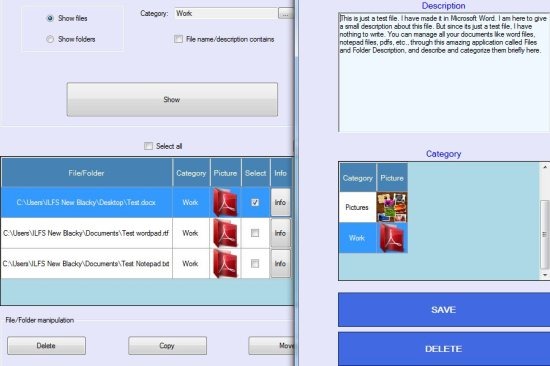Click the File/Folder column header
Viewport: 550px width, 366px height.
tap(86, 173)
